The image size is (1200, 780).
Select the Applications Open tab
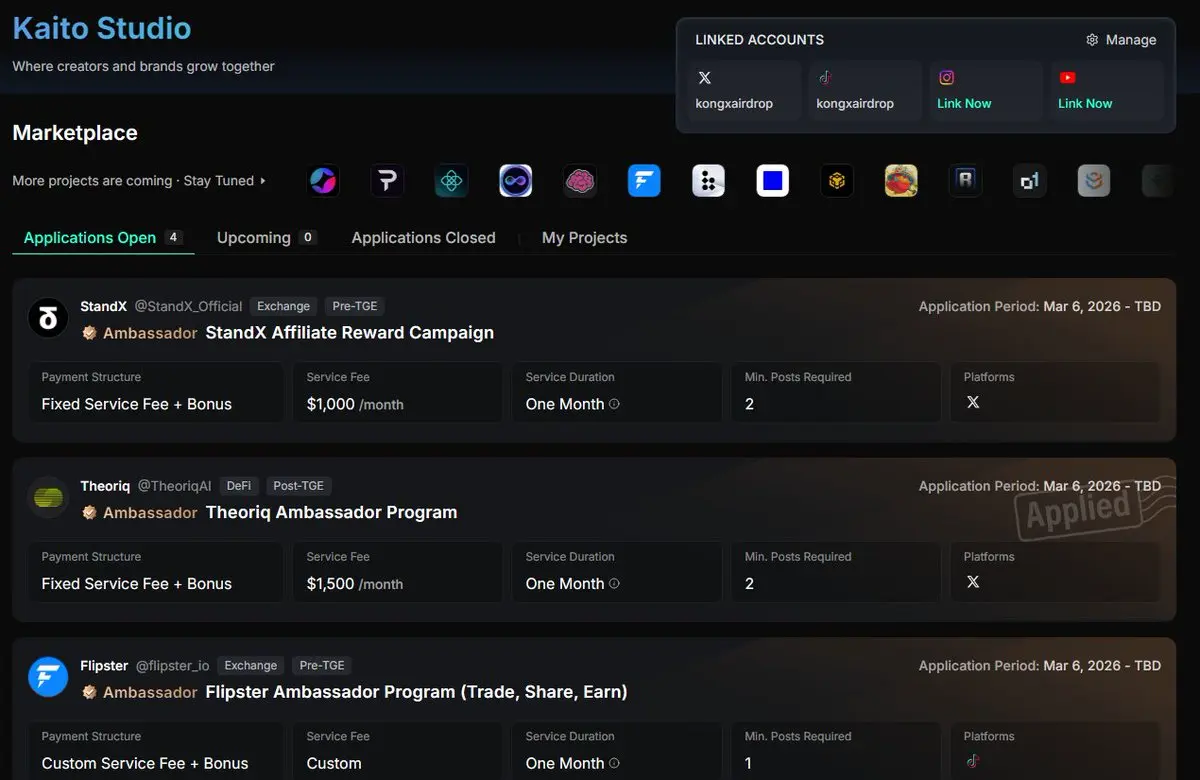pos(103,238)
